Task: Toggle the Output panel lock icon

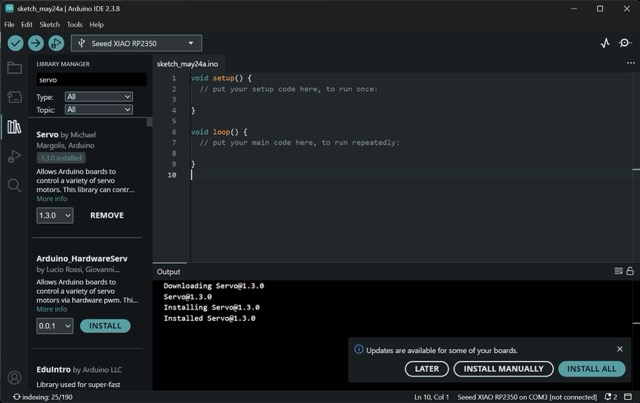Action: click(630, 271)
